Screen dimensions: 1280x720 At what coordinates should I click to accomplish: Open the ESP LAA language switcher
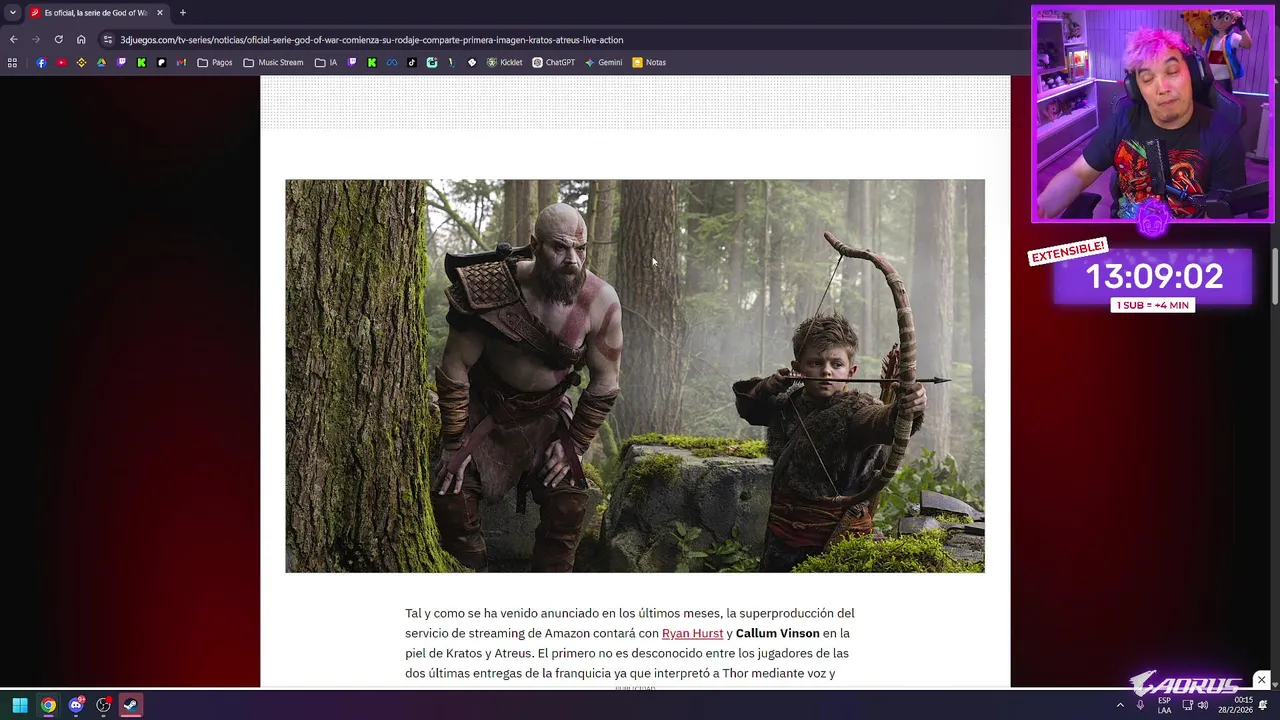tap(1164, 705)
